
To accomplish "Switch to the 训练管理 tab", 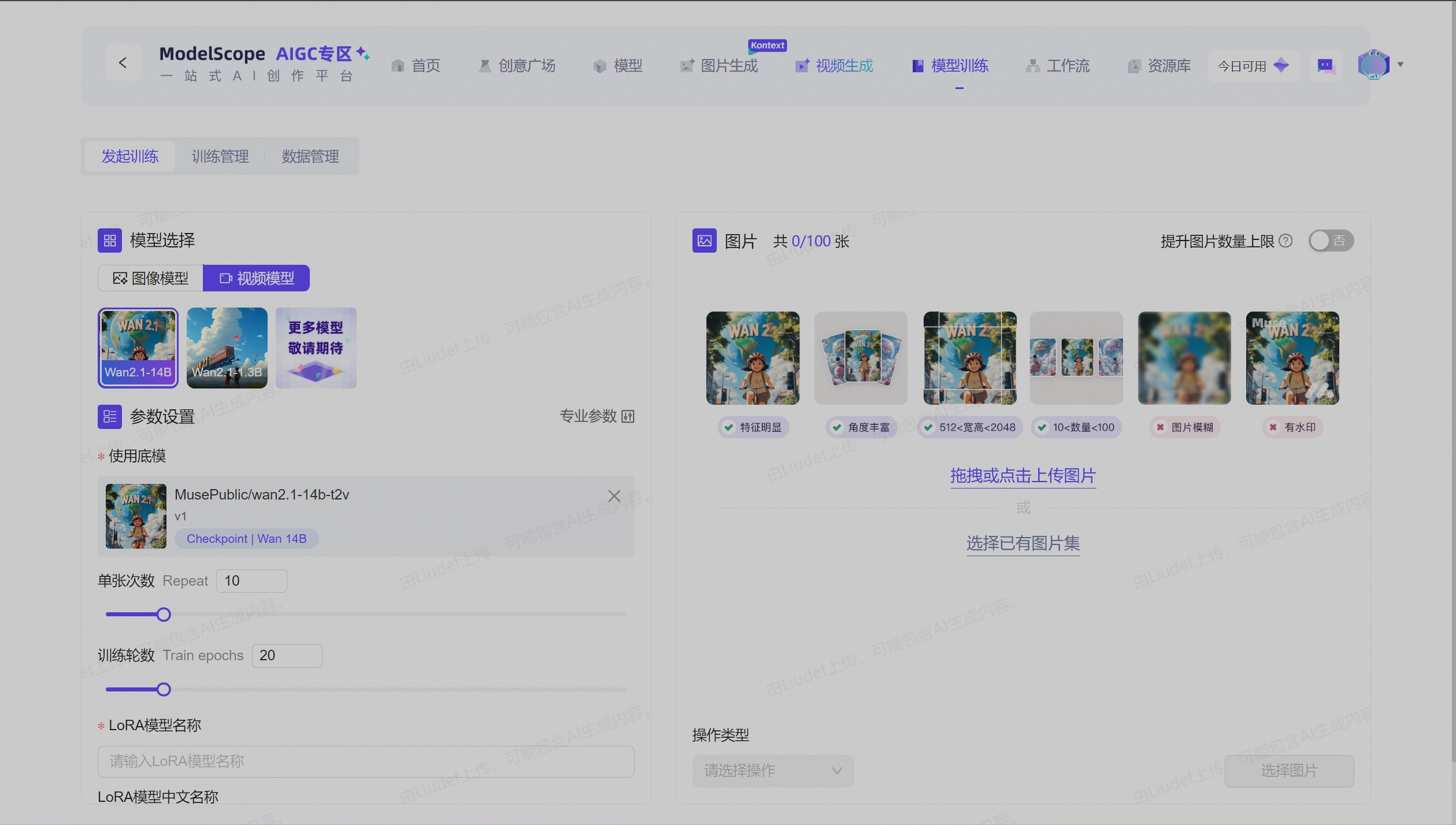I will pos(220,156).
